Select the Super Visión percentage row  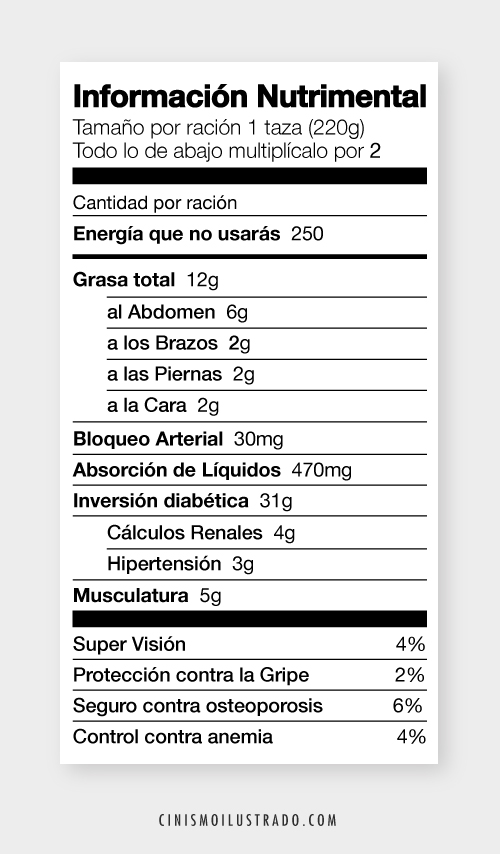[x=249, y=644]
